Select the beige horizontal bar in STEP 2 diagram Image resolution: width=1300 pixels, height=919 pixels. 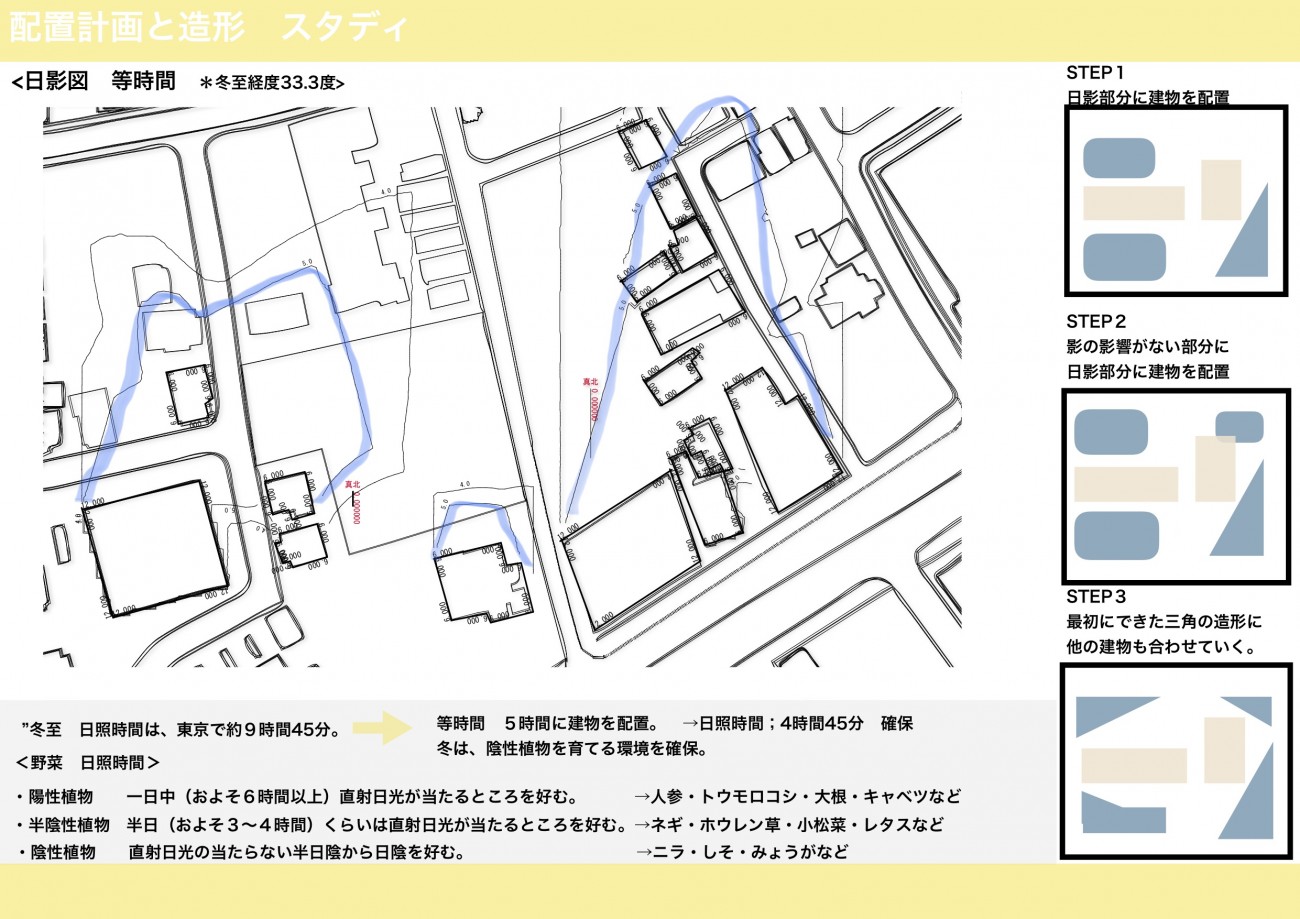pos(1125,484)
